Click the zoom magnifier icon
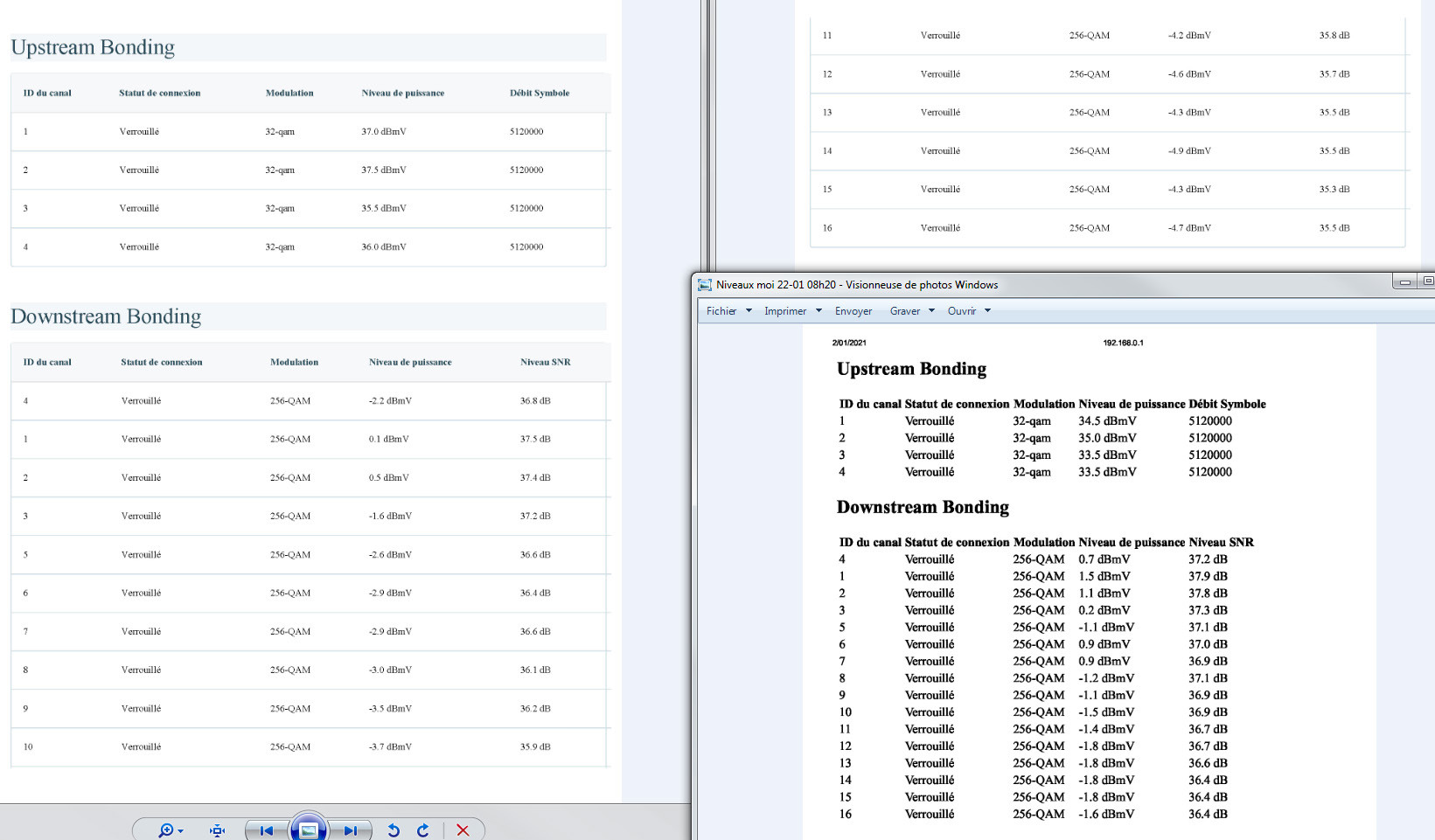1435x840 pixels. pyautogui.click(x=164, y=830)
